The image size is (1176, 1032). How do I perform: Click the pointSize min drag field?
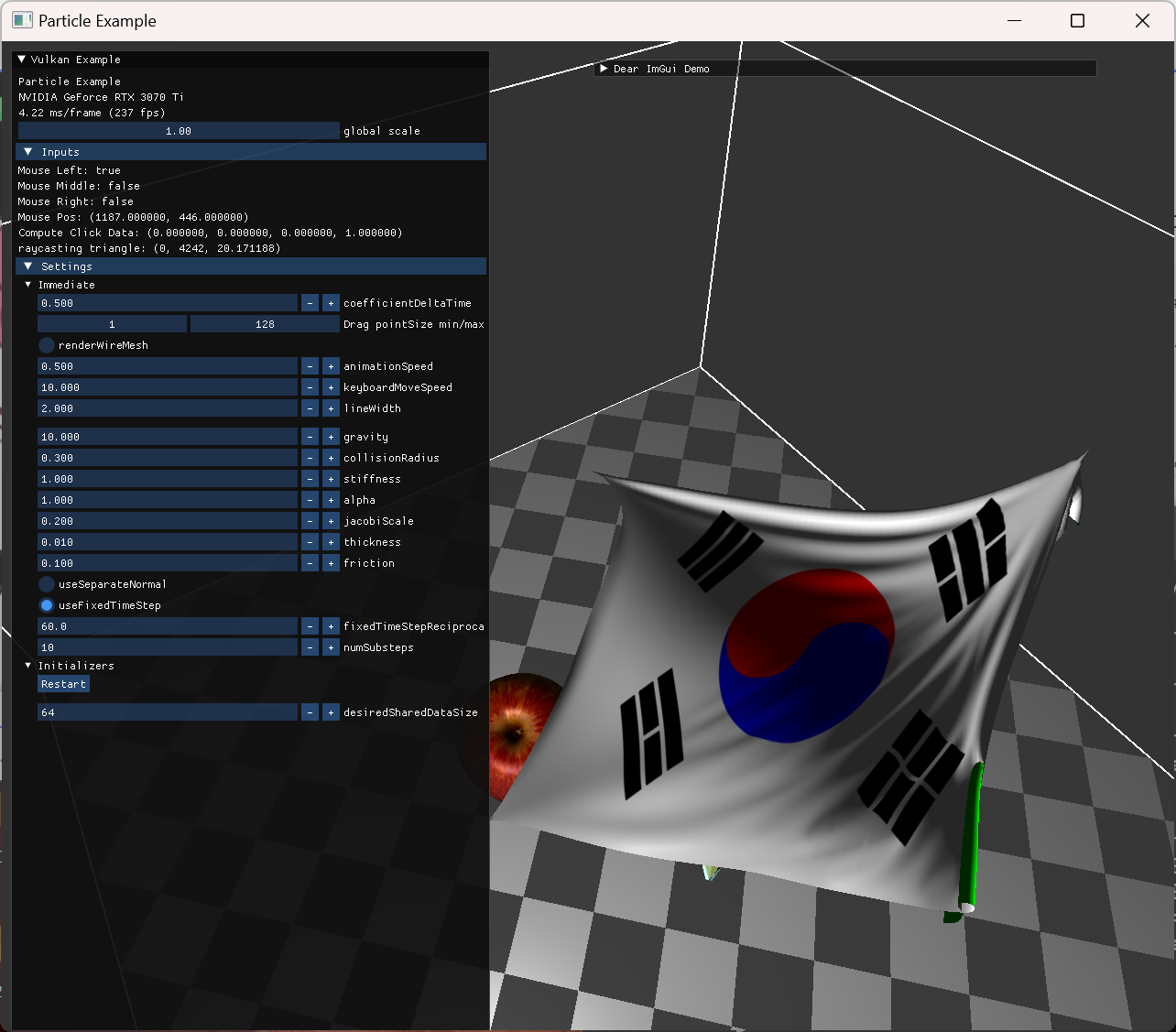[112, 324]
